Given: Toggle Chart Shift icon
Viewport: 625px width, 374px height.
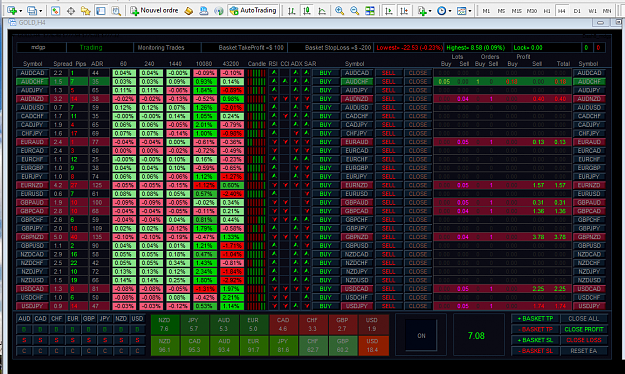Looking at the screenshot, I should coord(404,11).
